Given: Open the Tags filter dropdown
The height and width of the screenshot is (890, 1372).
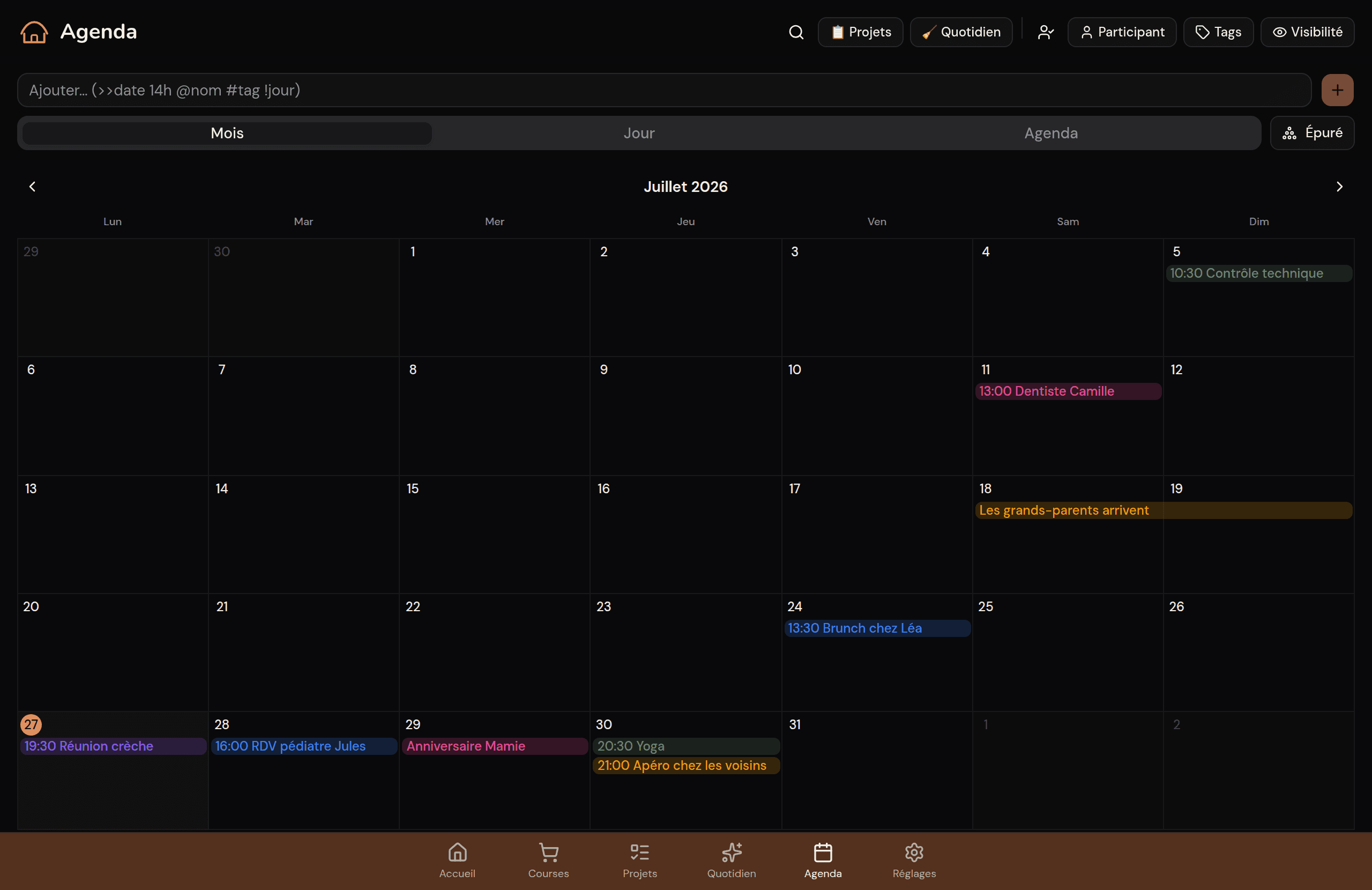Looking at the screenshot, I should 1218,32.
